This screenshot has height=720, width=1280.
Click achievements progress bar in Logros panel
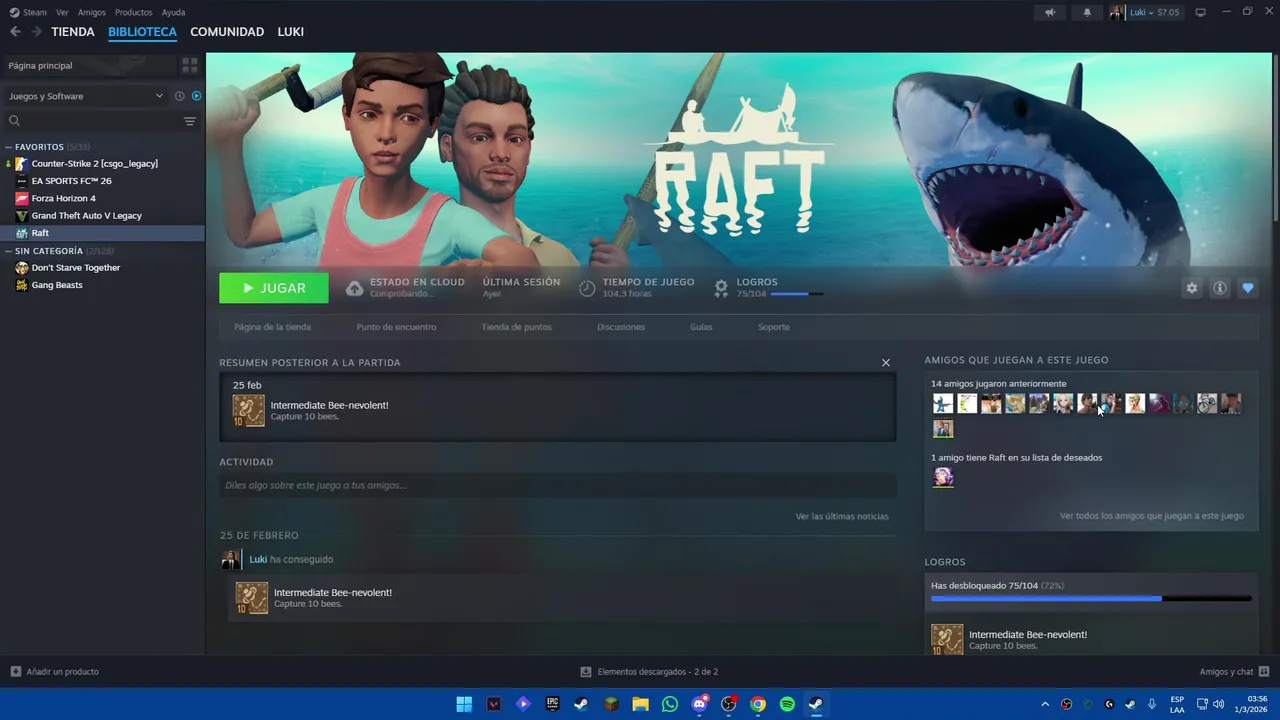[x=1091, y=598]
